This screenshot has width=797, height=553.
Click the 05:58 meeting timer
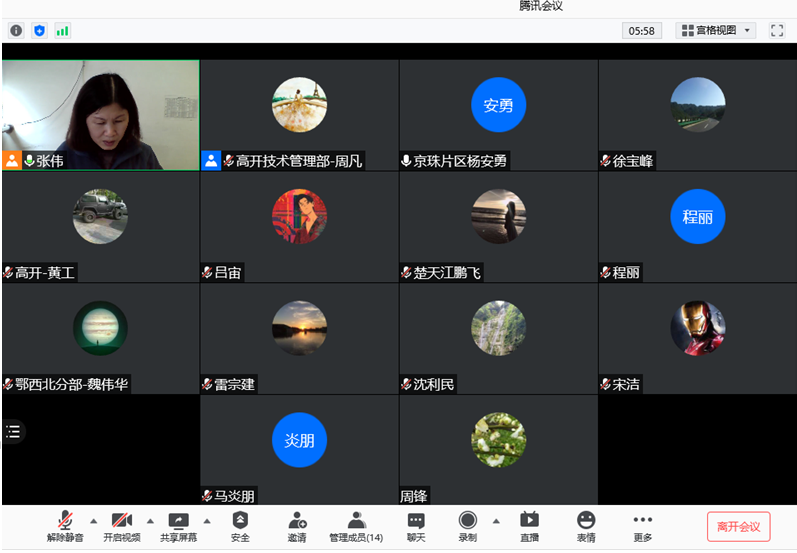(x=641, y=30)
